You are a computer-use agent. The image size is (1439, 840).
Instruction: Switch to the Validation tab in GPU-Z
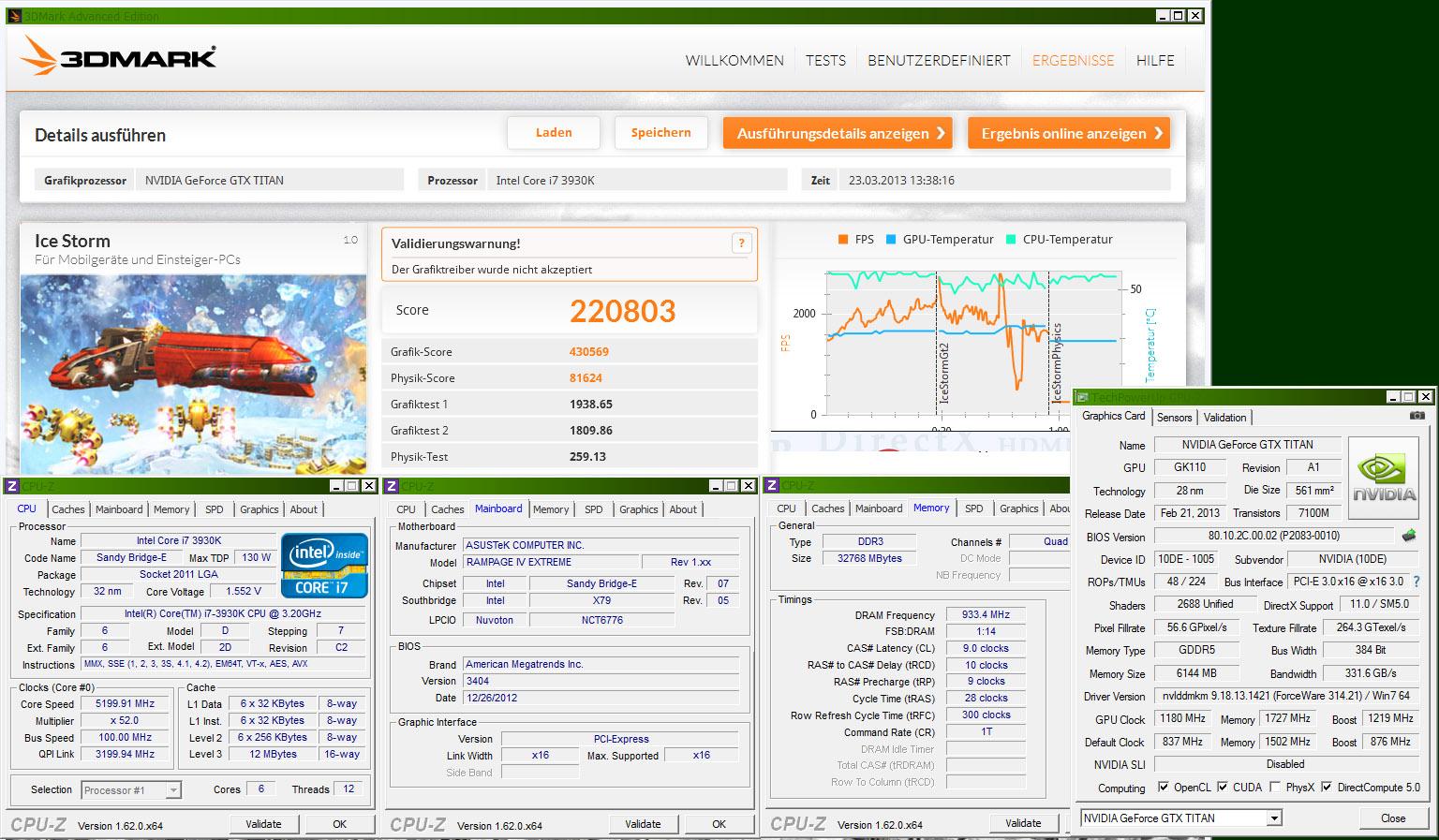pyautogui.click(x=1224, y=418)
